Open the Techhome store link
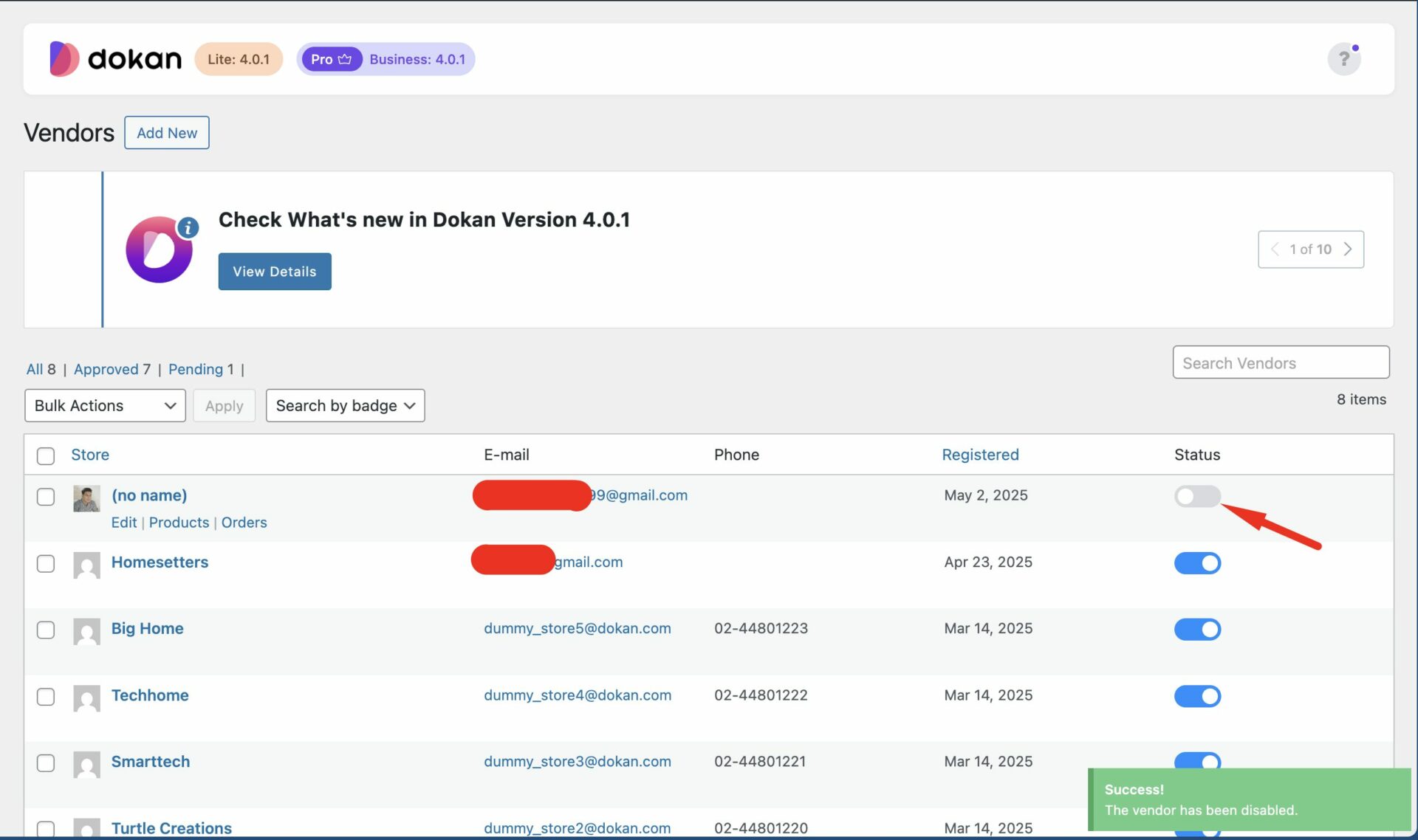This screenshot has width=1418, height=840. [150, 695]
